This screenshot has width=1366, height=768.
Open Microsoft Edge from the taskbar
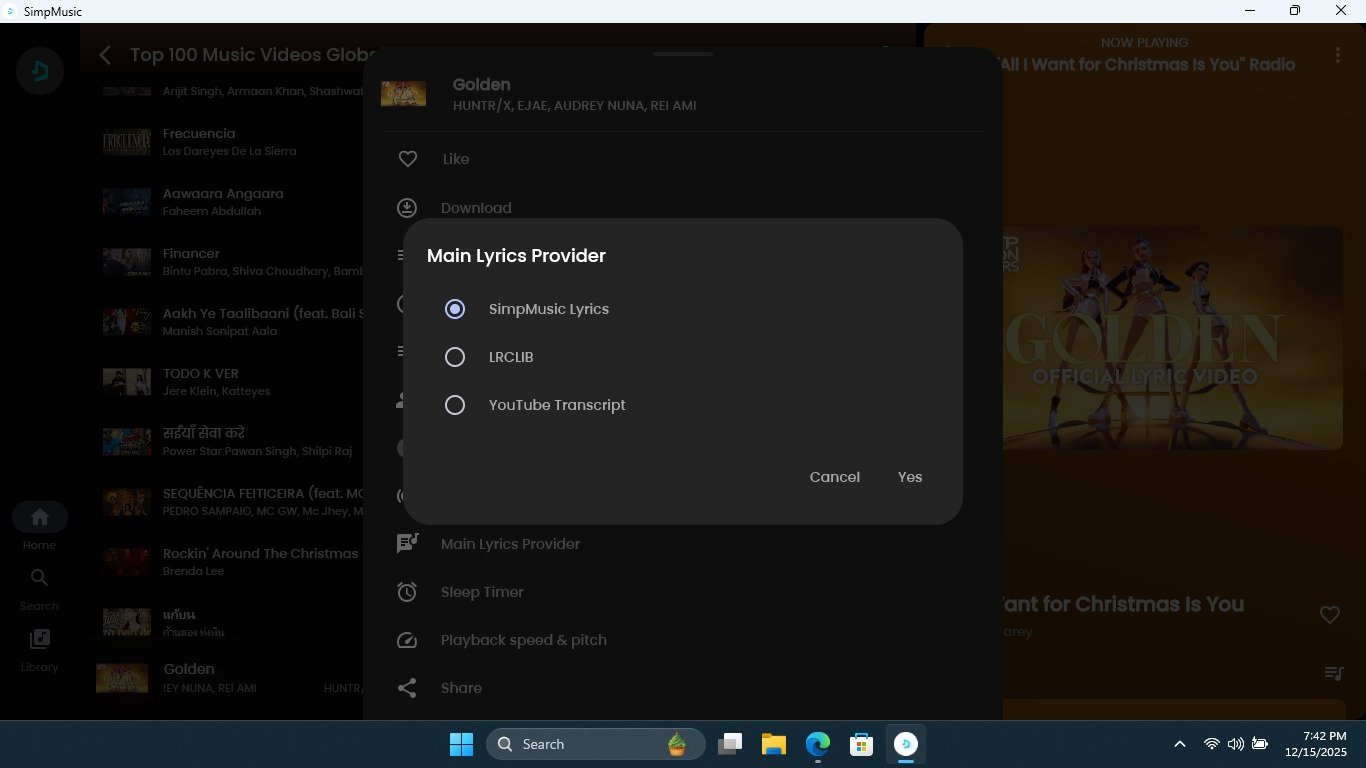818,744
